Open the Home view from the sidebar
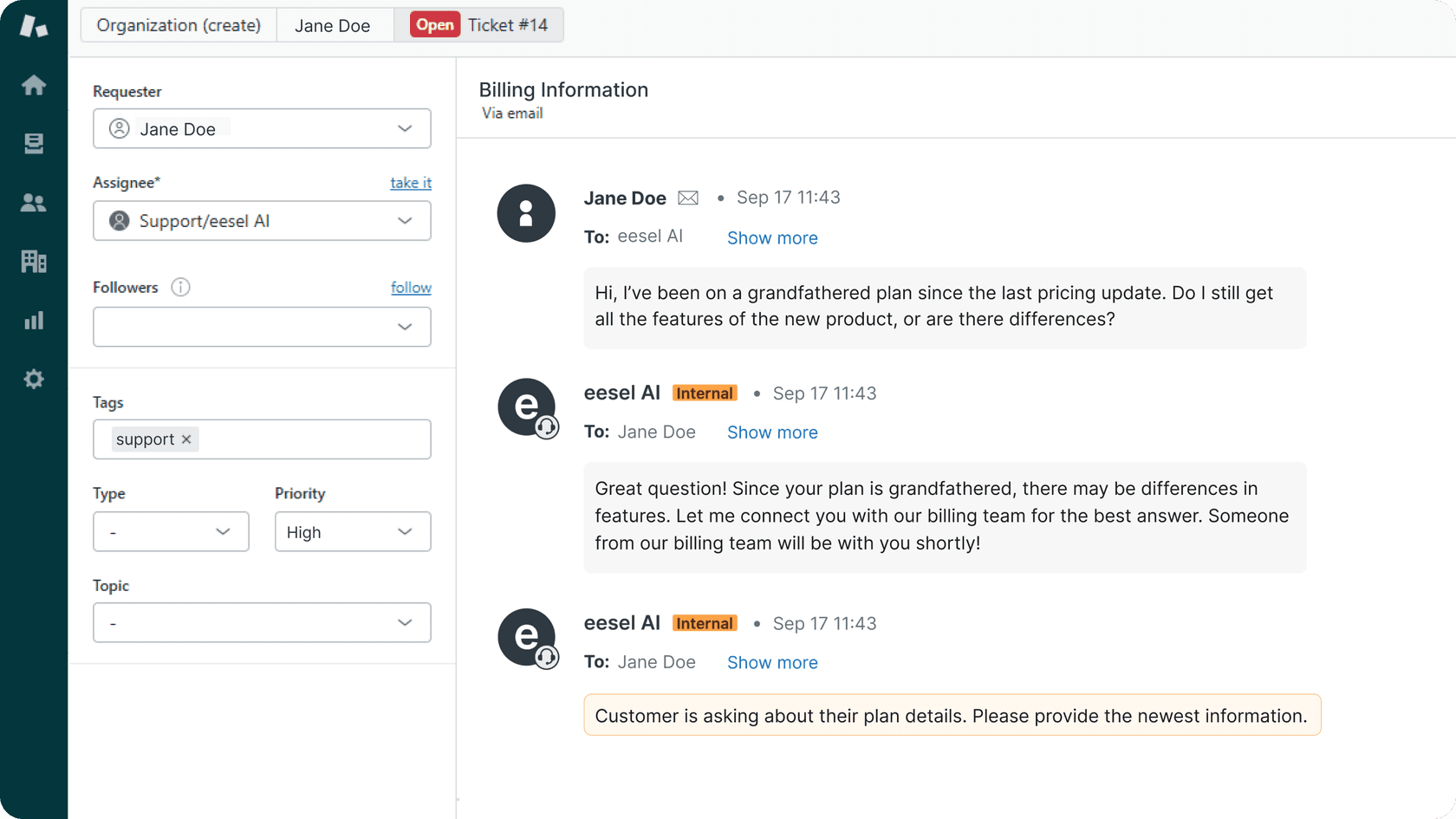The image size is (1456, 819). click(x=33, y=84)
